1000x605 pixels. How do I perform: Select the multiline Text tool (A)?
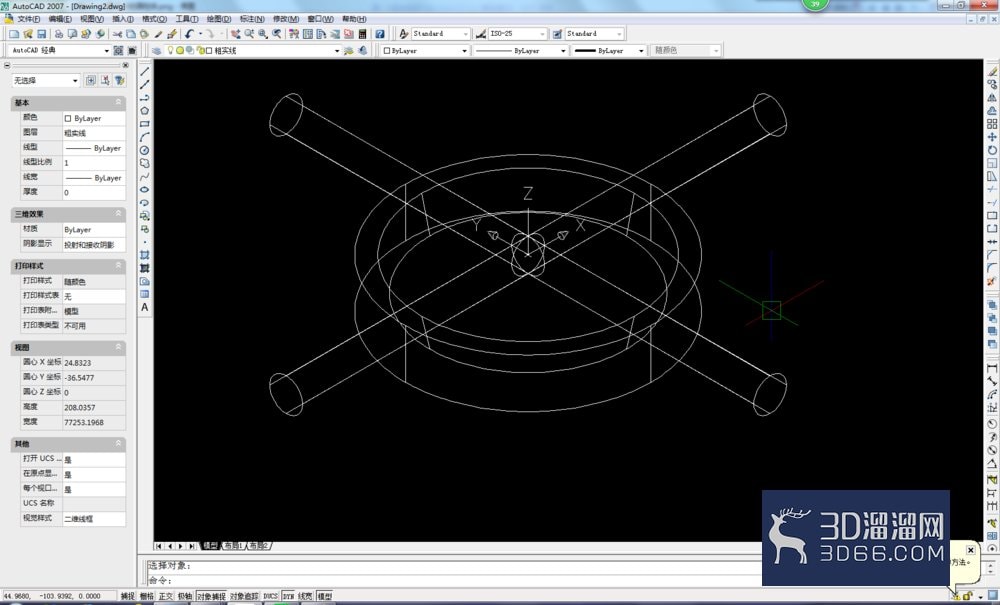(x=145, y=307)
